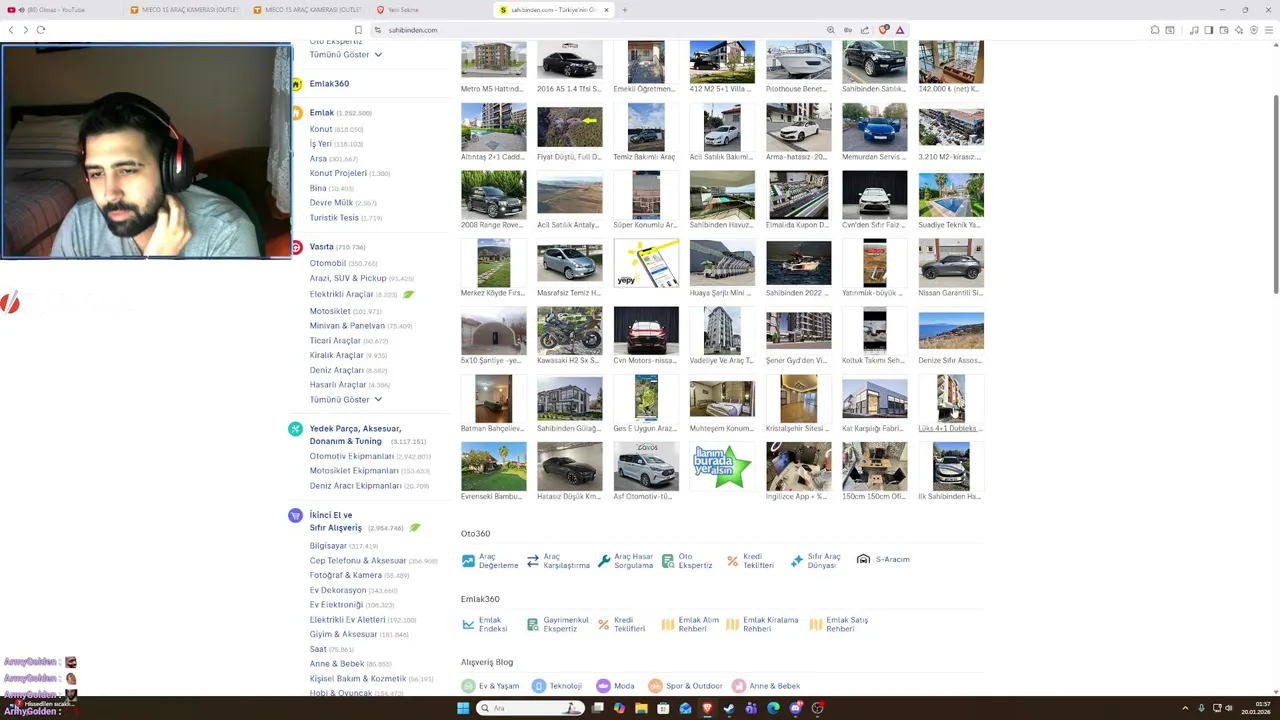This screenshot has height=720, width=1280.
Task: Click the Windows taskbar Ara search box
Action: point(531,708)
